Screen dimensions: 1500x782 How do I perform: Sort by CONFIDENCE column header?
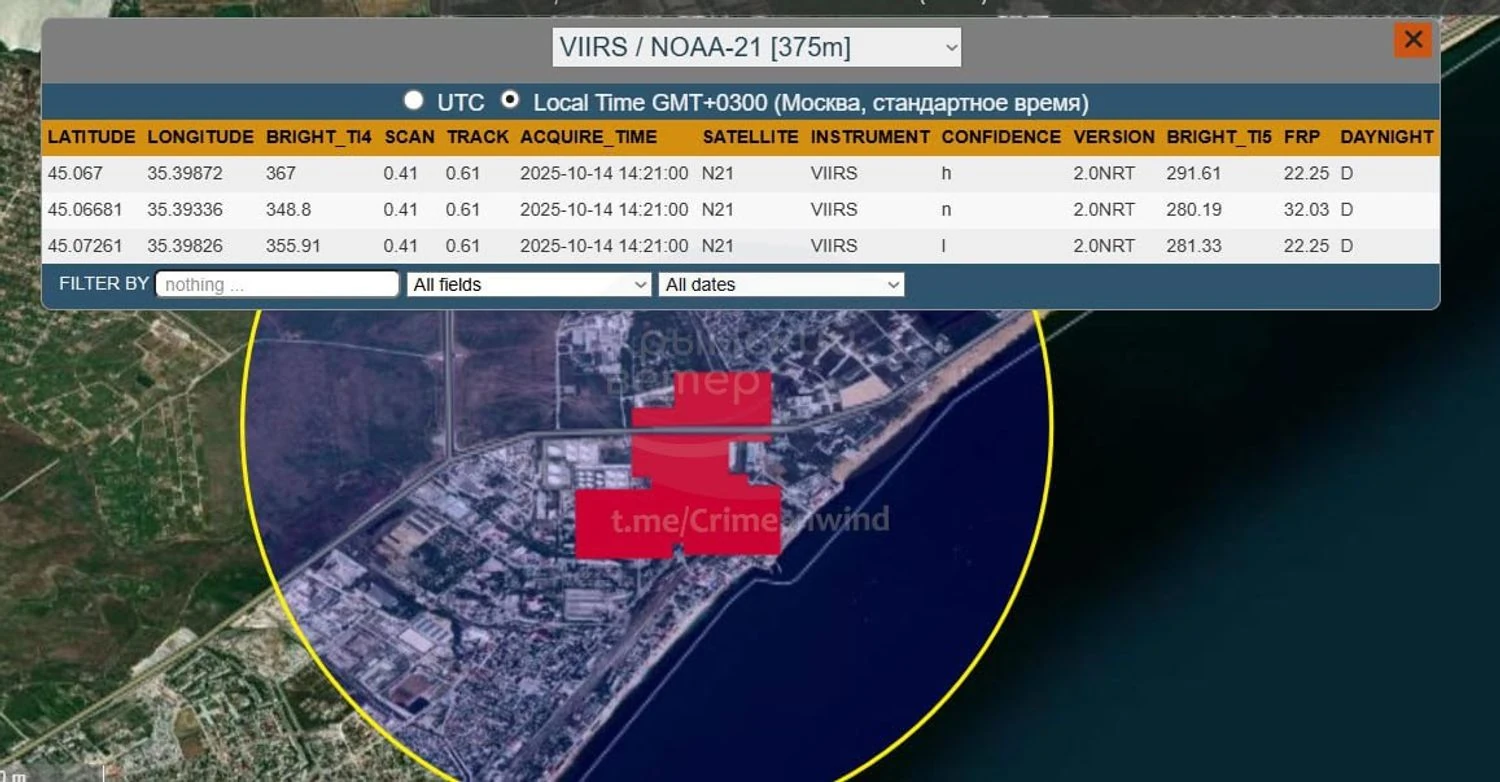click(1001, 137)
